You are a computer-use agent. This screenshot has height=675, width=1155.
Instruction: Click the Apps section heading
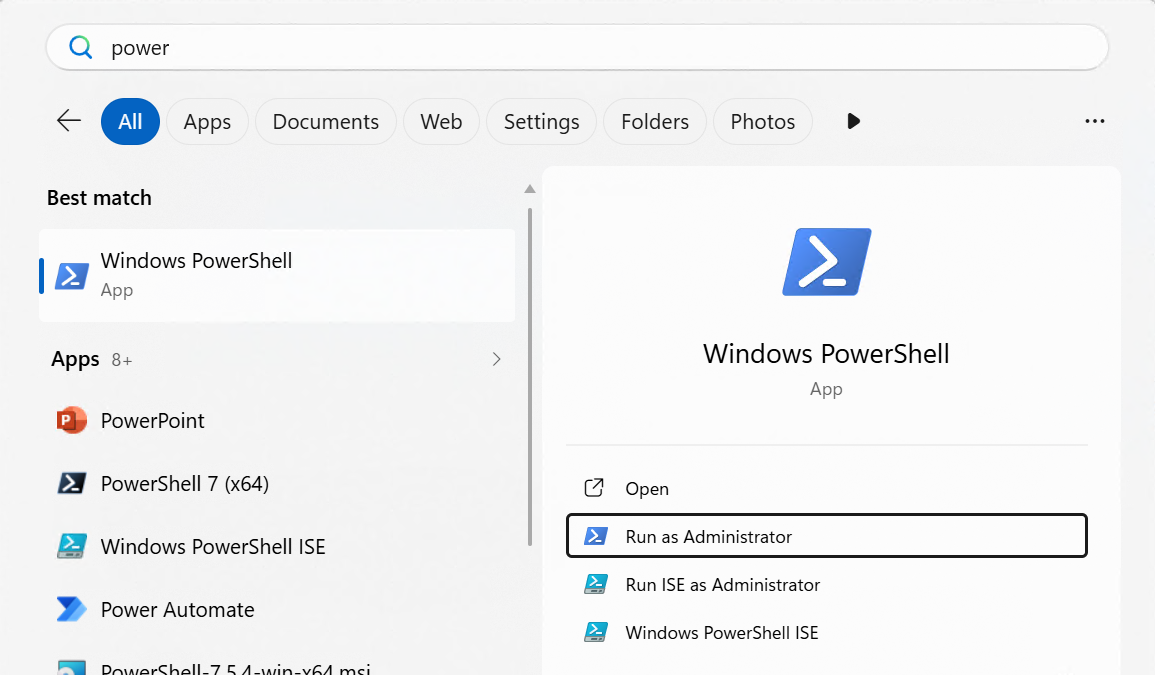(x=75, y=360)
